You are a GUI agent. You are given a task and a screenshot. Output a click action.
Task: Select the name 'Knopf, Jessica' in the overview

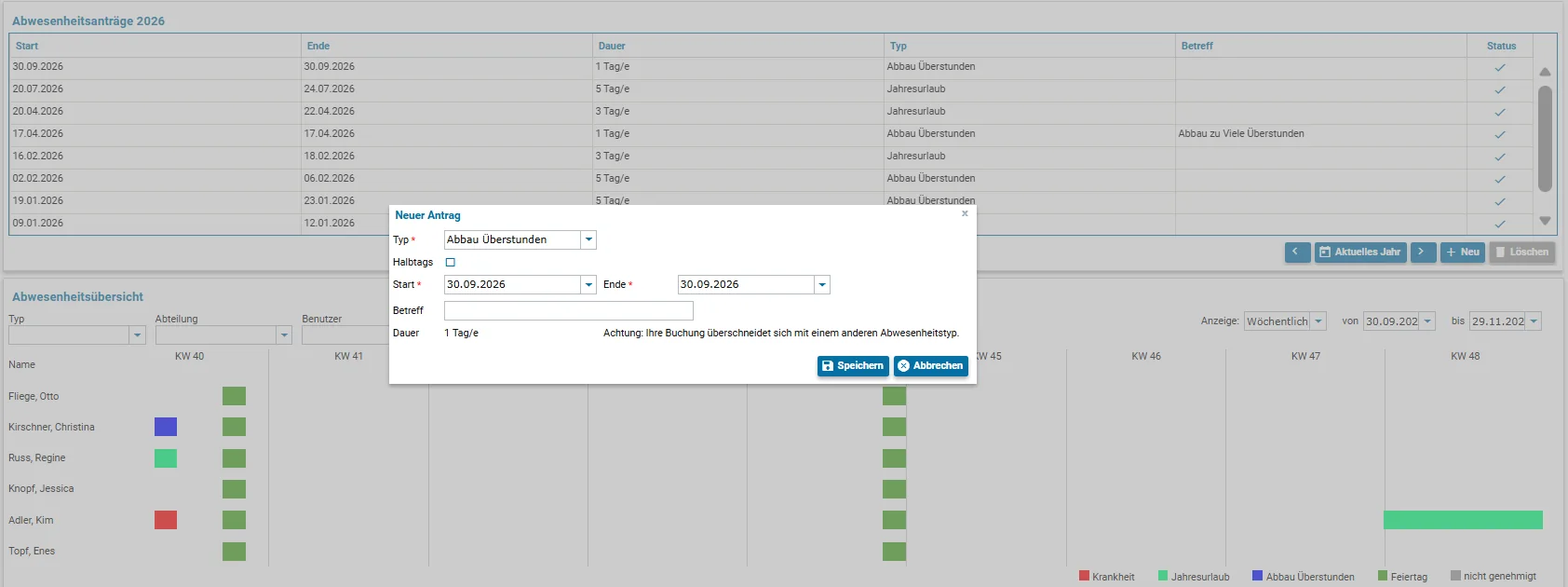(x=41, y=488)
